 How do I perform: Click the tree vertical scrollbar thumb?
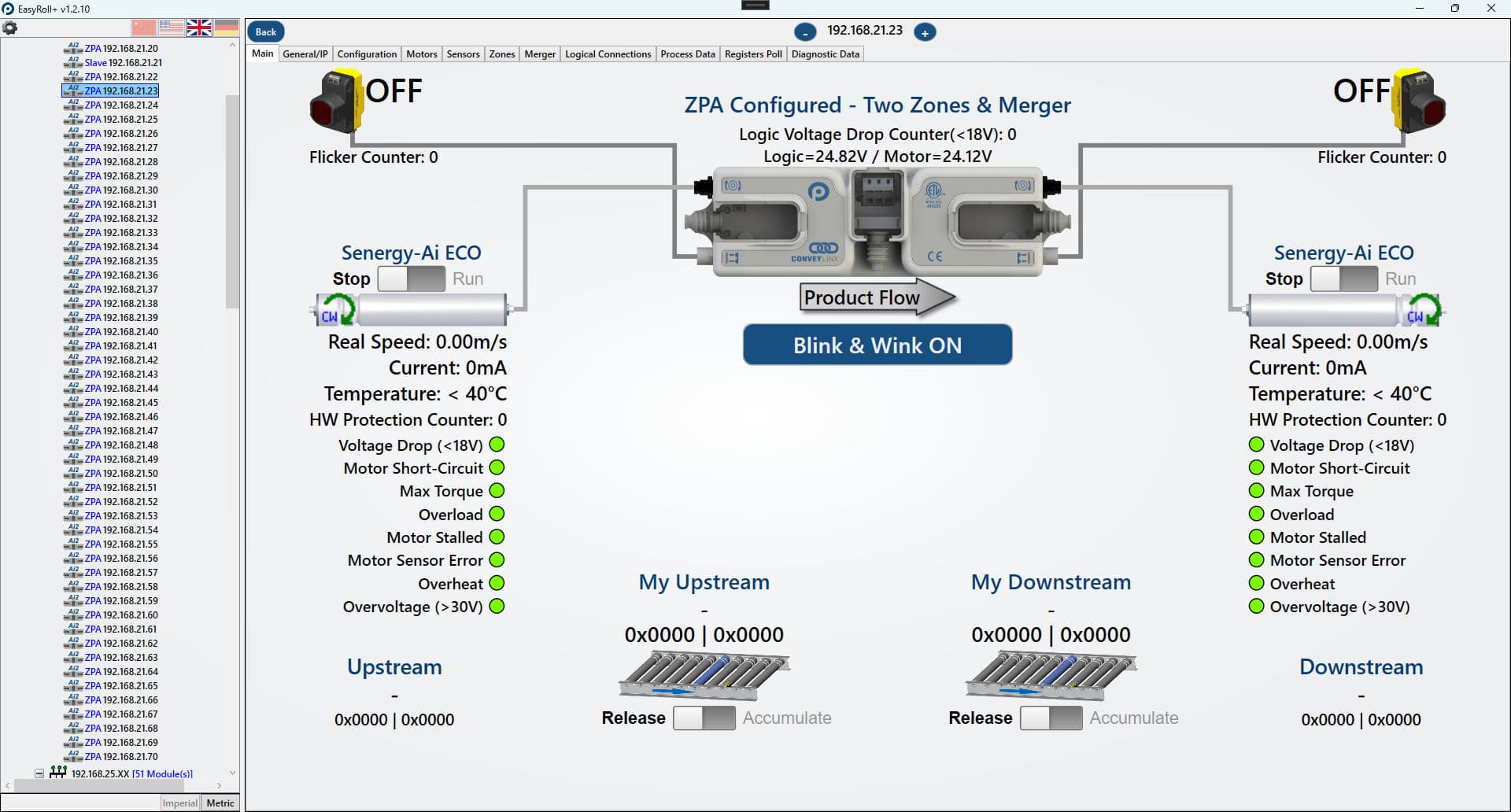click(x=232, y=201)
